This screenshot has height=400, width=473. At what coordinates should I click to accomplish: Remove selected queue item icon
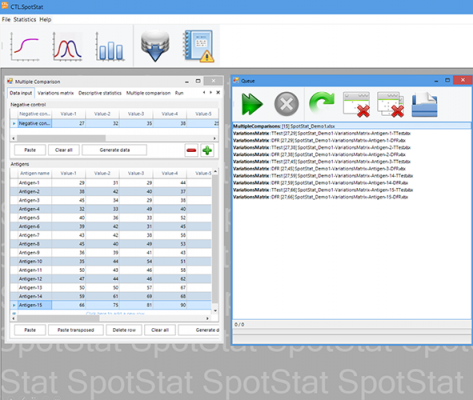[x=357, y=104]
